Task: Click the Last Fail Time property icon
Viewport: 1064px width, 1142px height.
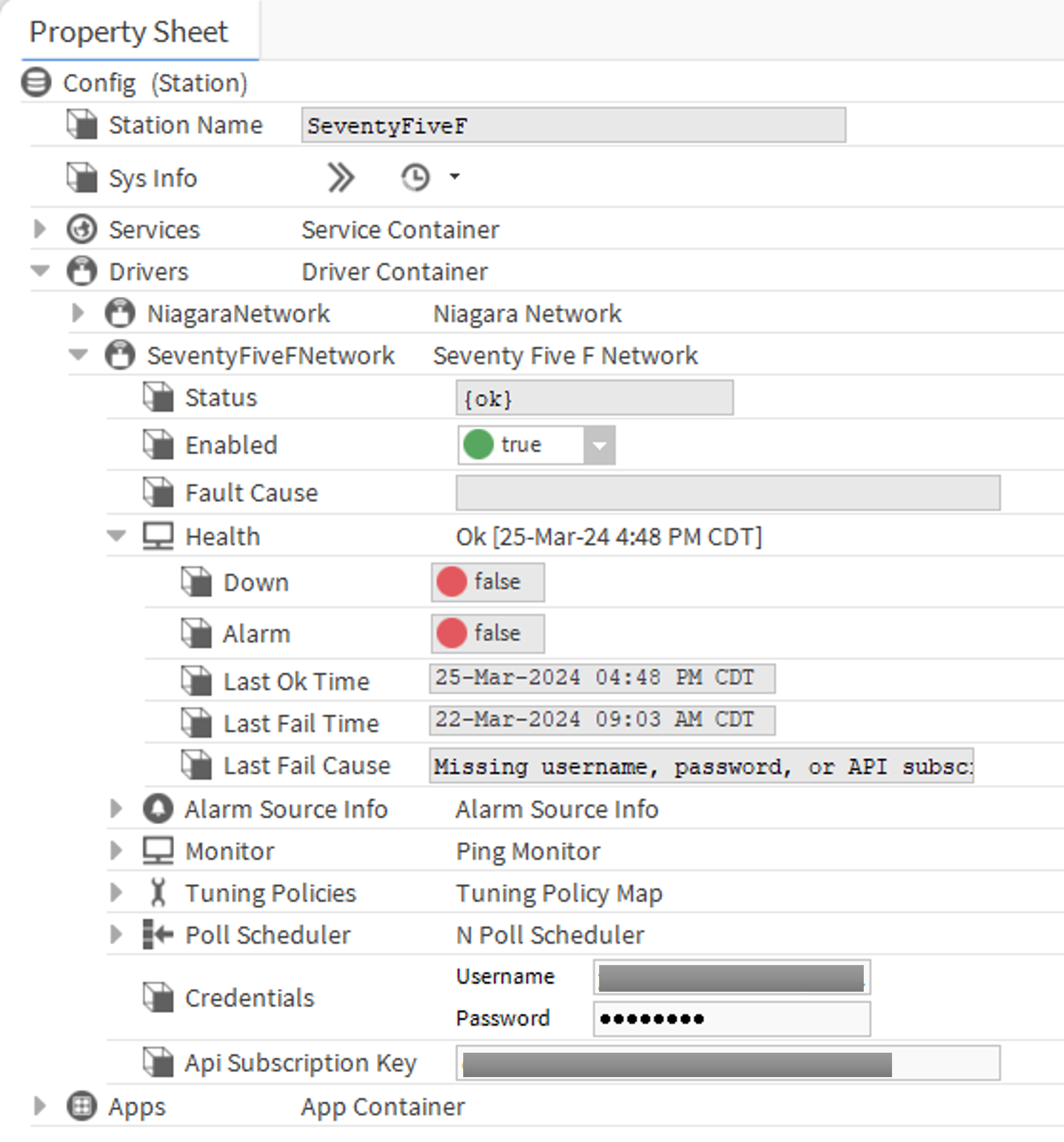Action: 197,723
